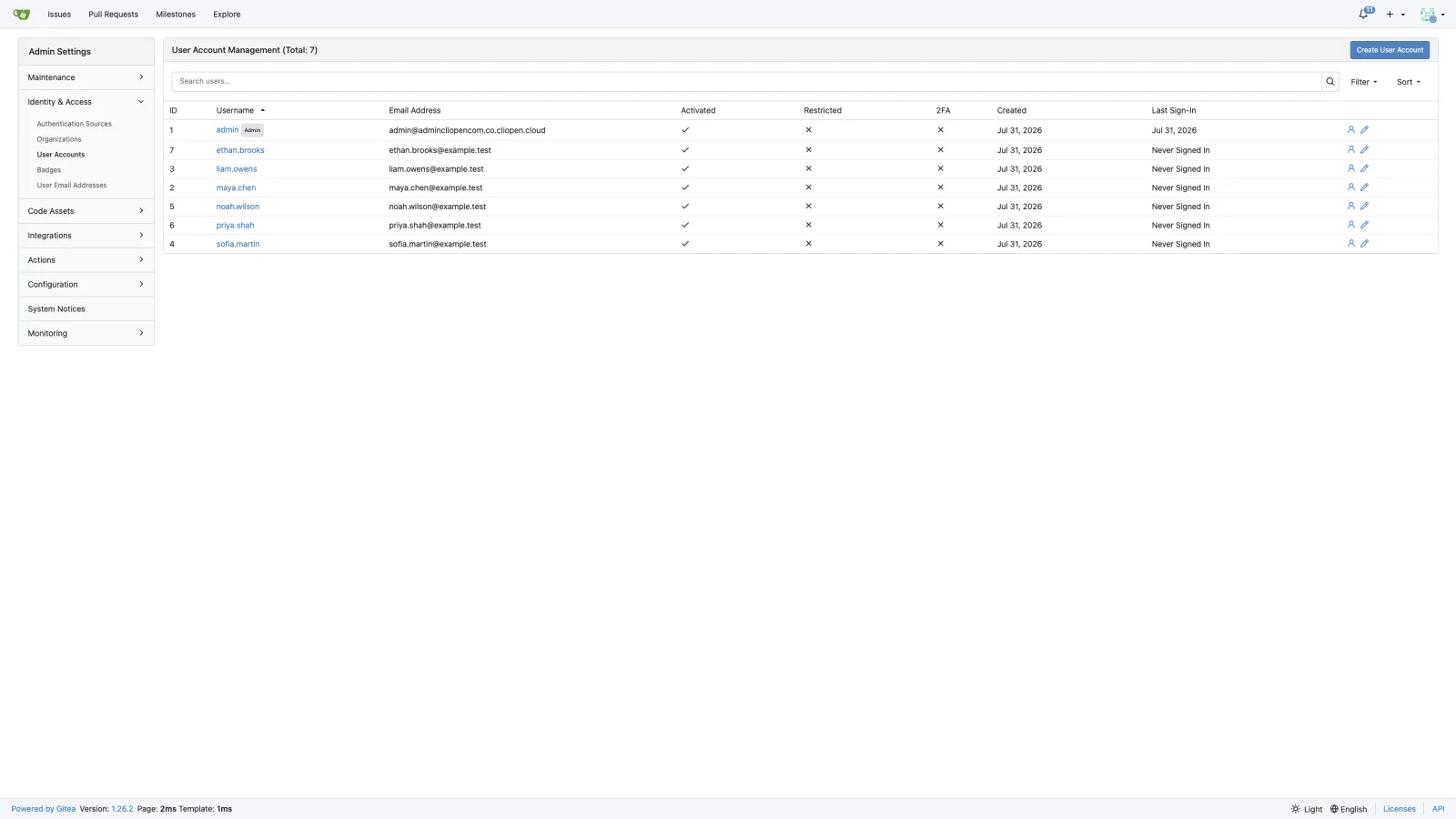The width and height of the screenshot is (1456, 819).
Task: Expand the Configuration section
Action: [86, 285]
